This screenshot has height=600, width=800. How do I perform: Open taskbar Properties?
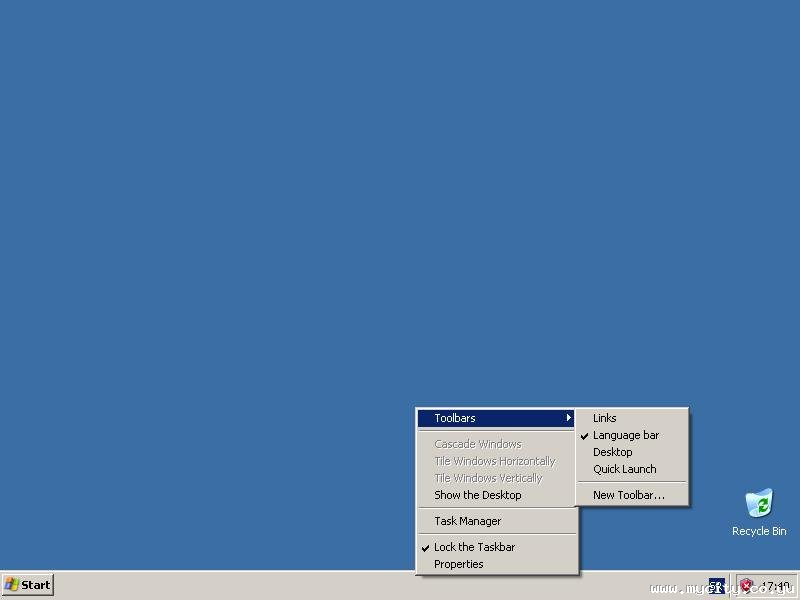tap(498, 564)
